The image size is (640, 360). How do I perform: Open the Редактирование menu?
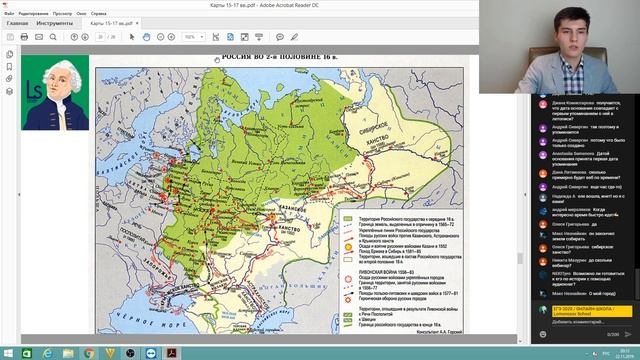pos(33,13)
